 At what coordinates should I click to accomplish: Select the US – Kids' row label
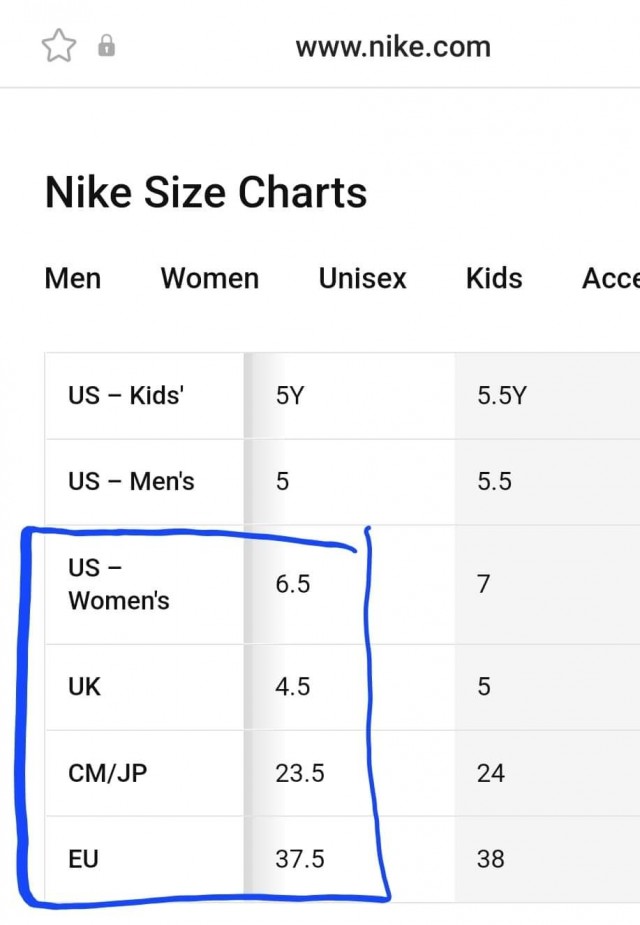tap(126, 395)
